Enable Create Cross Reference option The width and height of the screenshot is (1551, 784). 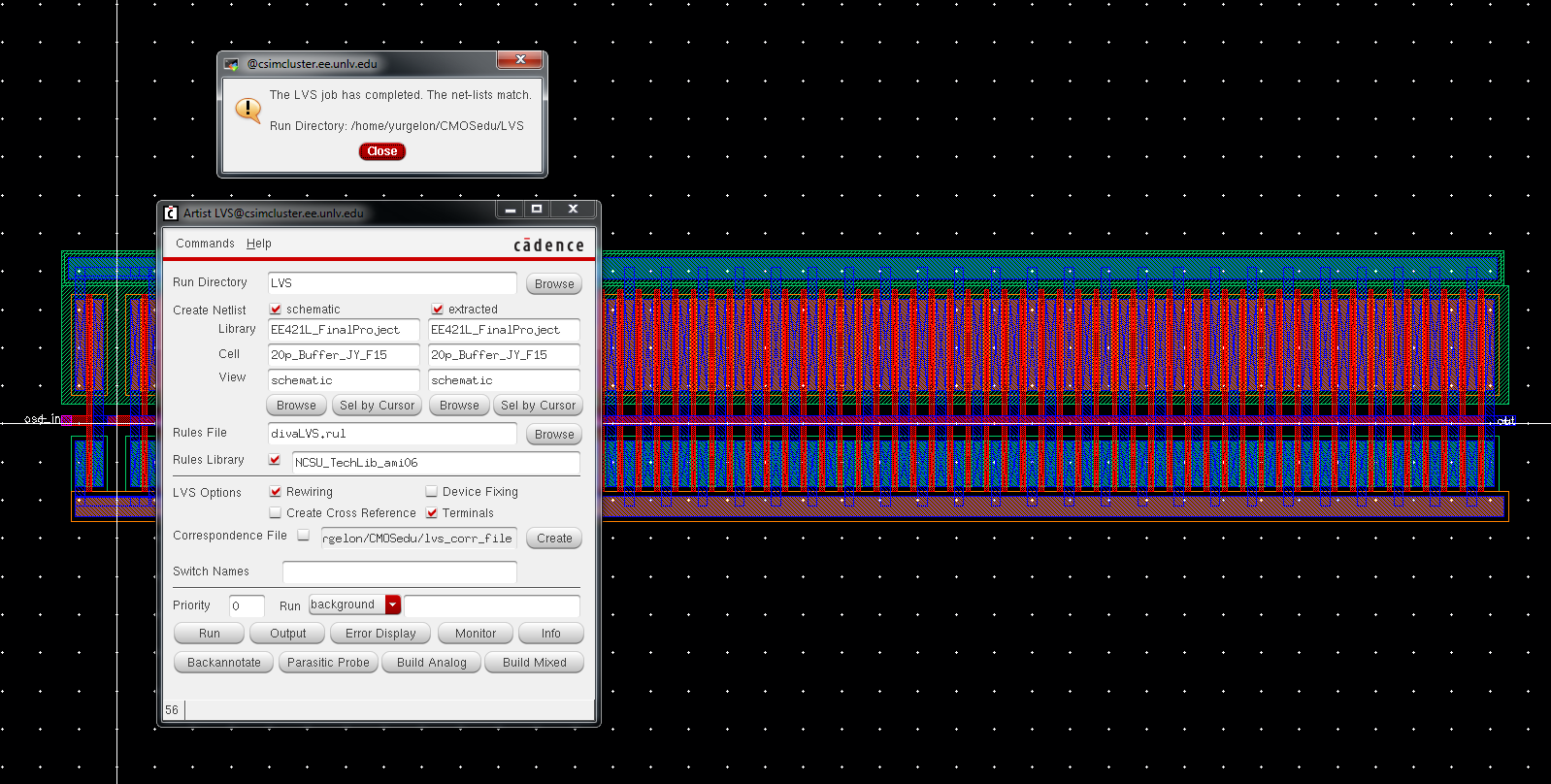pyautogui.click(x=276, y=513)
